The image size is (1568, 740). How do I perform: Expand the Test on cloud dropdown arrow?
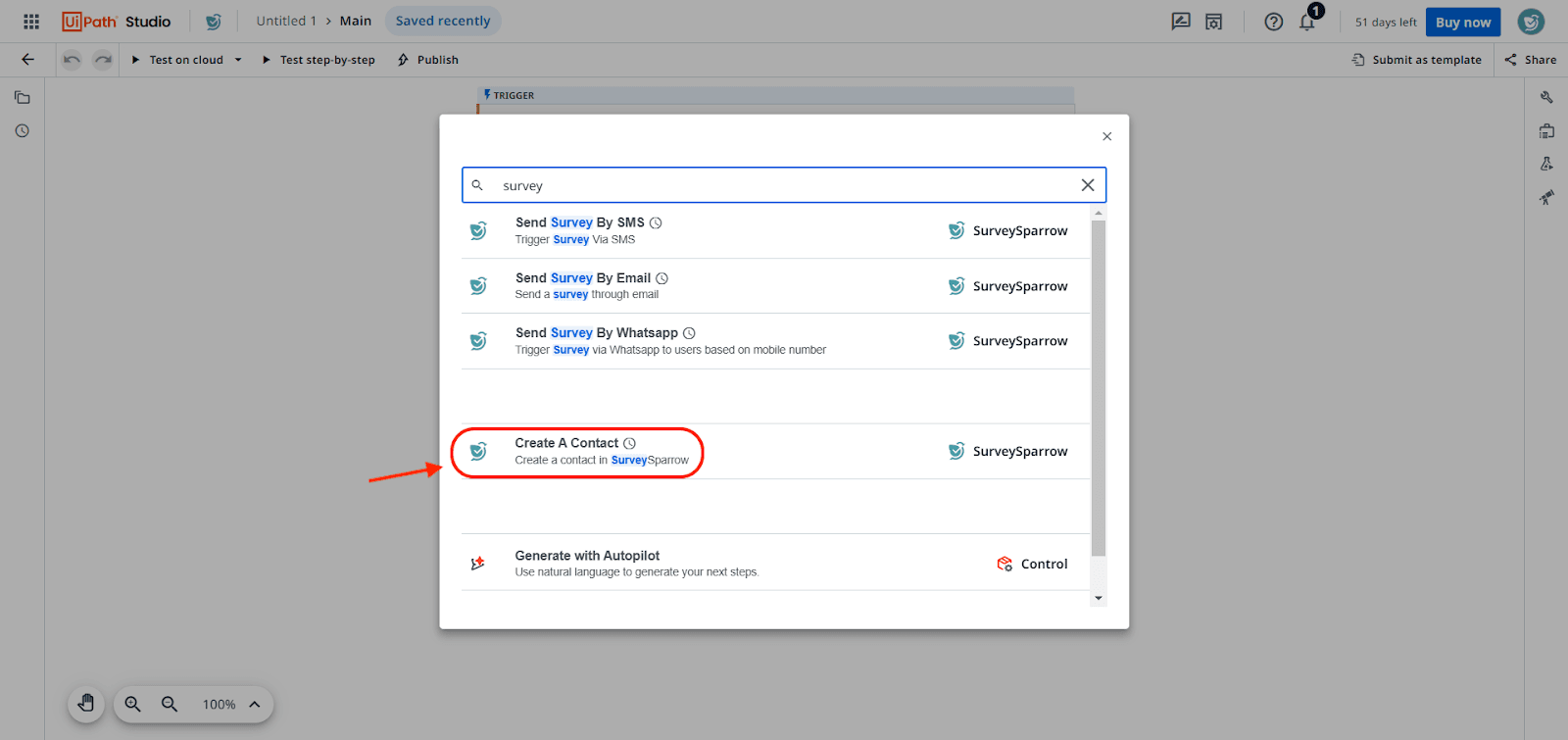tap(238, 60)
